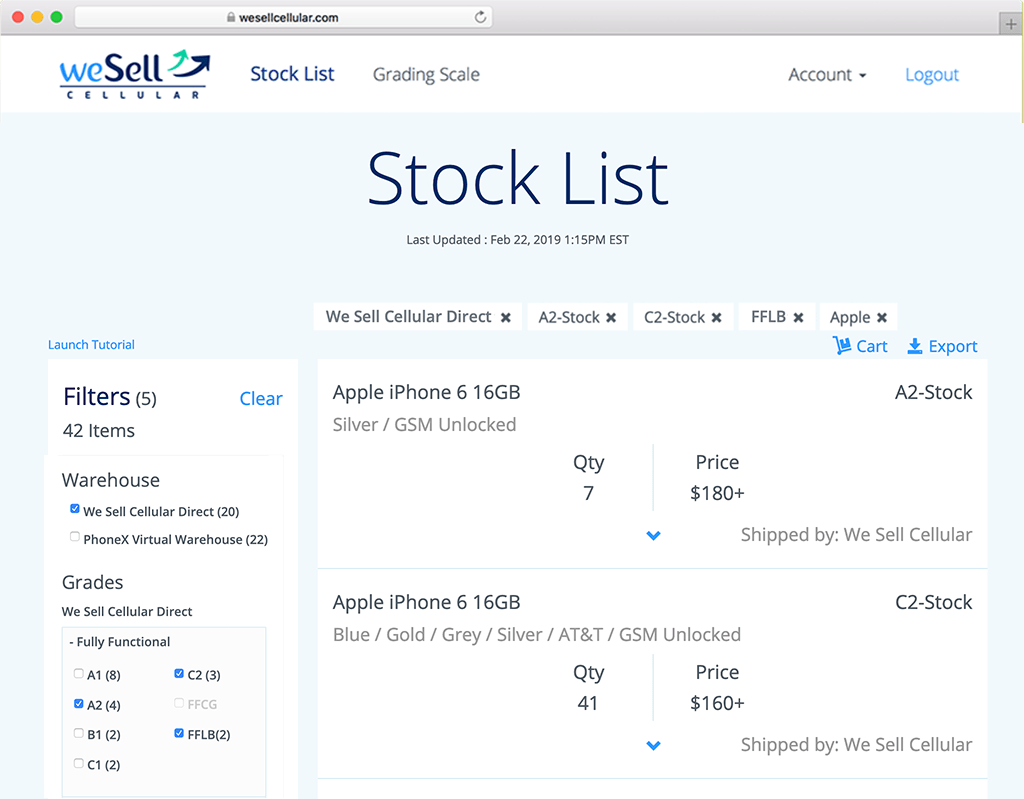Uncheck the C2 (3) grade box
The image size is (1024, 799).
point(179,674)
